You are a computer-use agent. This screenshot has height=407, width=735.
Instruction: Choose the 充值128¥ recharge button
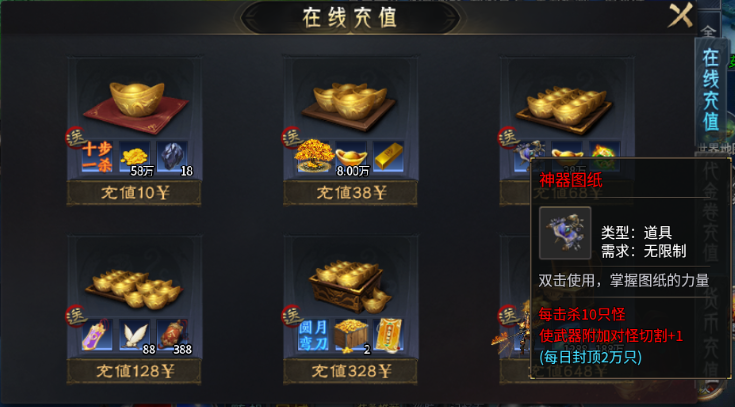(134, 371)
